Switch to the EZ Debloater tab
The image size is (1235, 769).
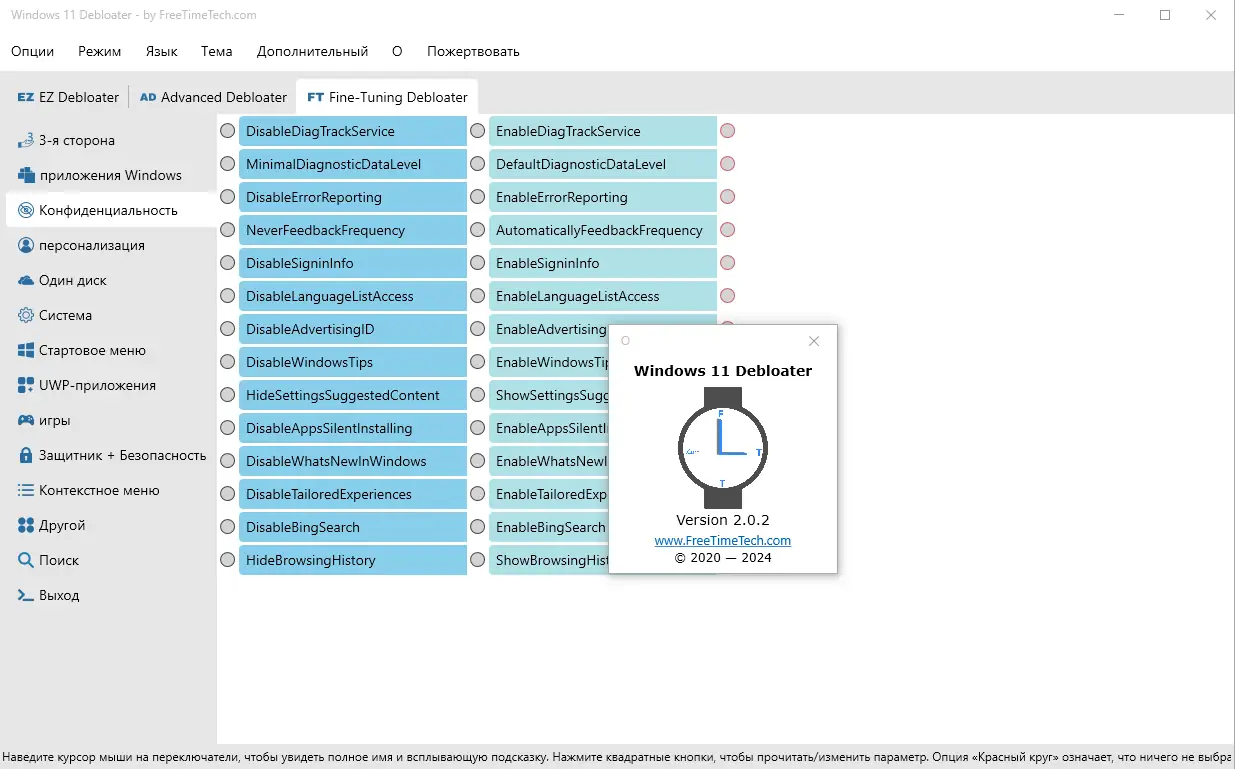point(68,97)
